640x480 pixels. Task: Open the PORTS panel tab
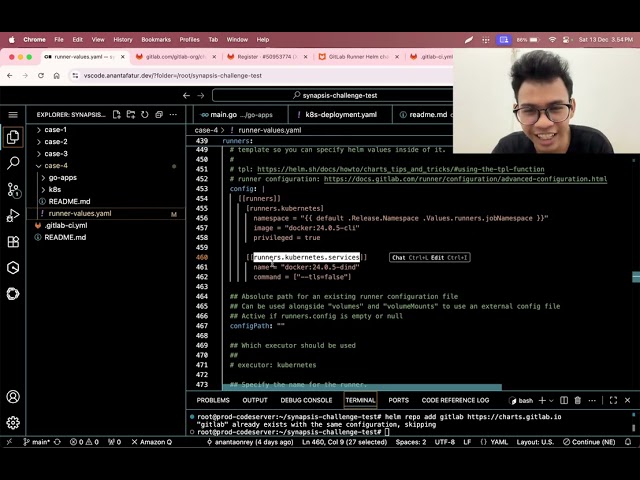click(399, 400)
